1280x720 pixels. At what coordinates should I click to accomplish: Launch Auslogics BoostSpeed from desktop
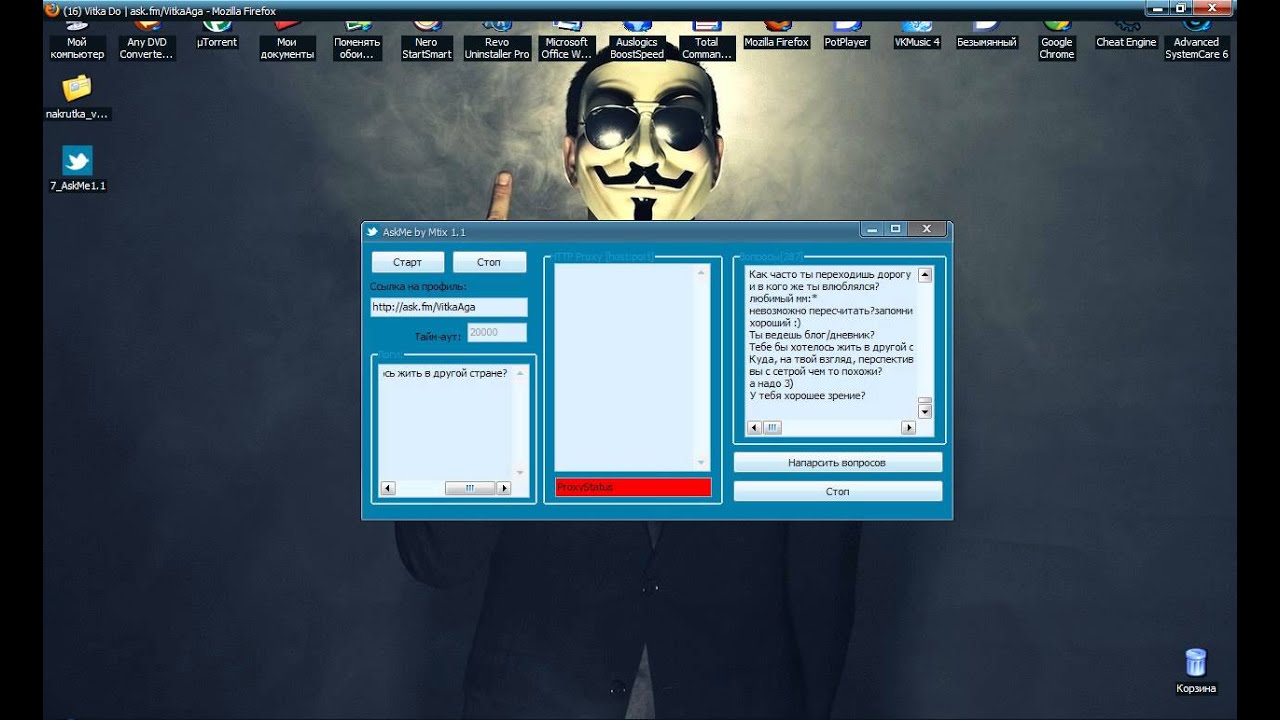coord(637,40)
